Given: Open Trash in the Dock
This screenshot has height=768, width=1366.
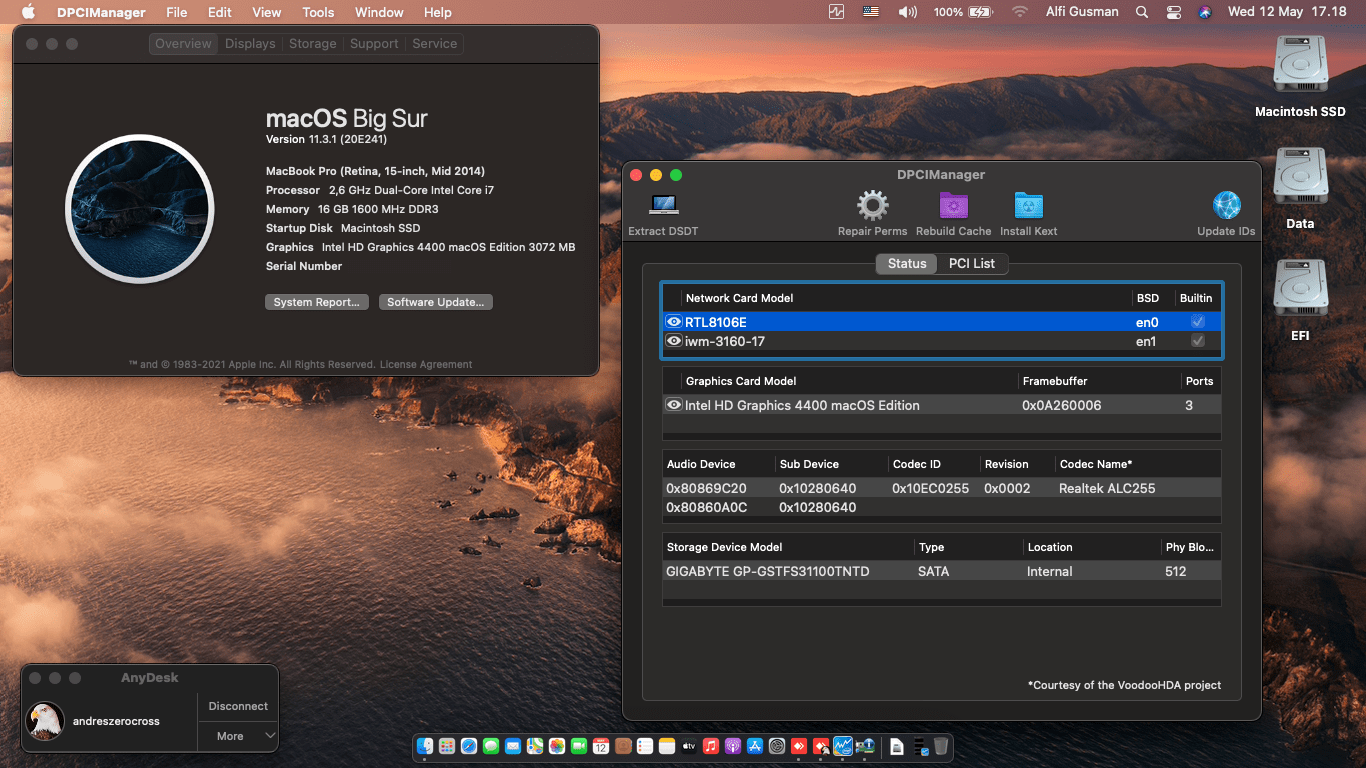Looking at the screenshot, I should point(941,746).
